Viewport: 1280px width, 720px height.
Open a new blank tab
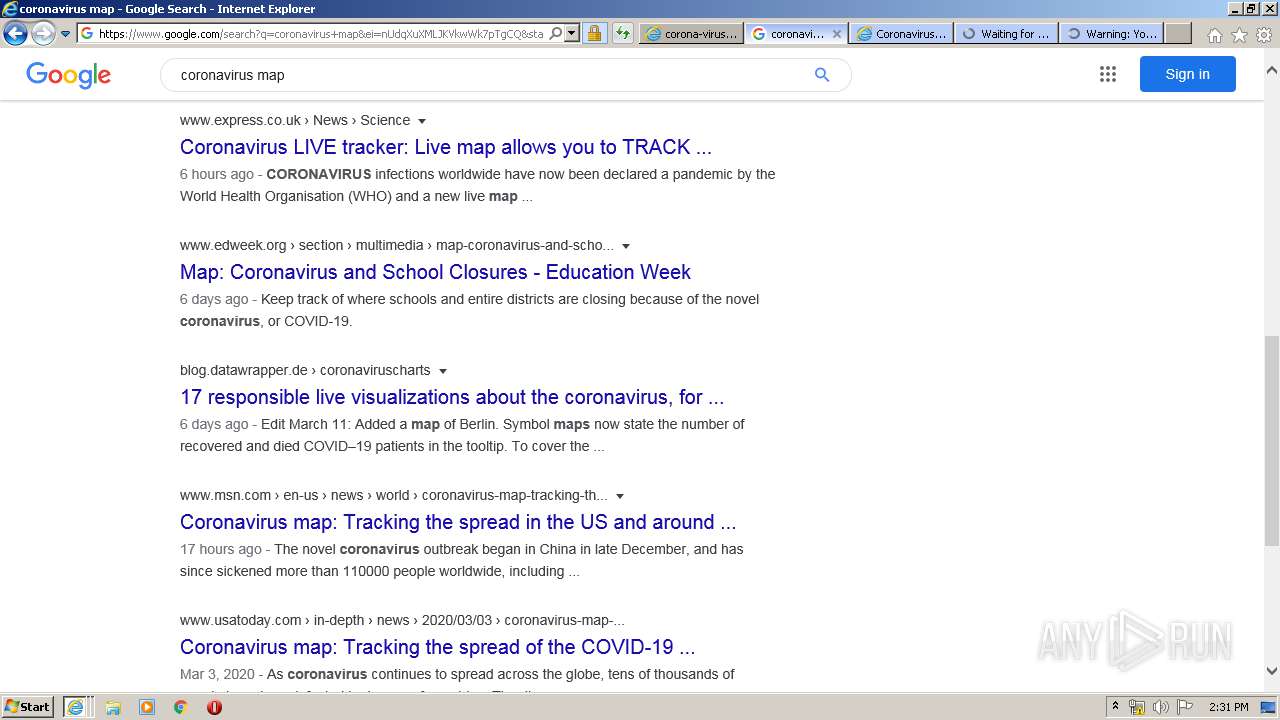1178,33
